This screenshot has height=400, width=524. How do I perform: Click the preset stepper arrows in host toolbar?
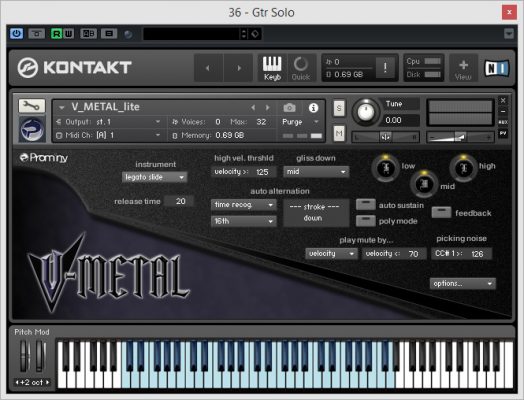pos(244,34)
